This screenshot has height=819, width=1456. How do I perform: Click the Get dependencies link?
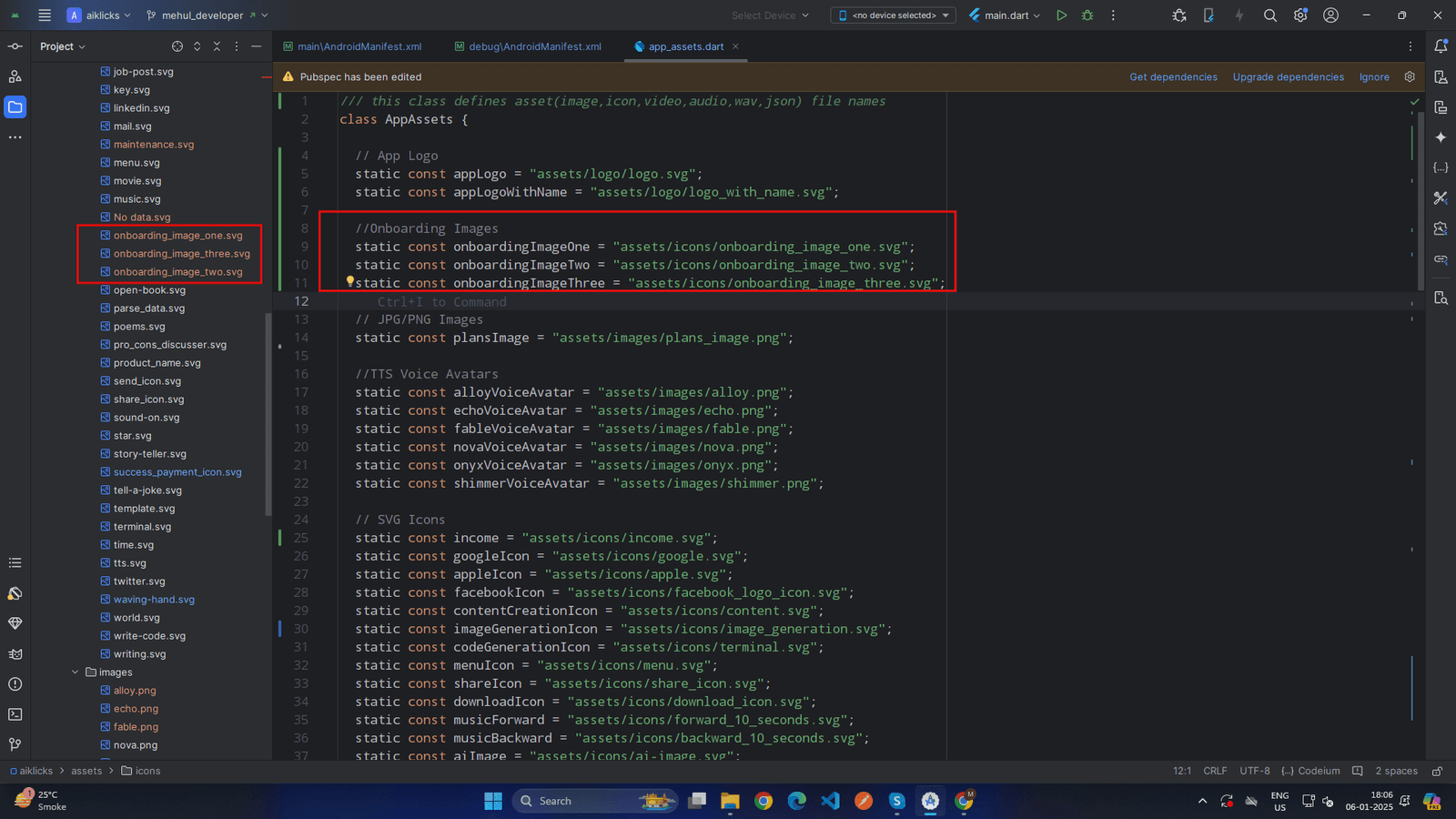pyautogui.click(x=1173, y=77)
